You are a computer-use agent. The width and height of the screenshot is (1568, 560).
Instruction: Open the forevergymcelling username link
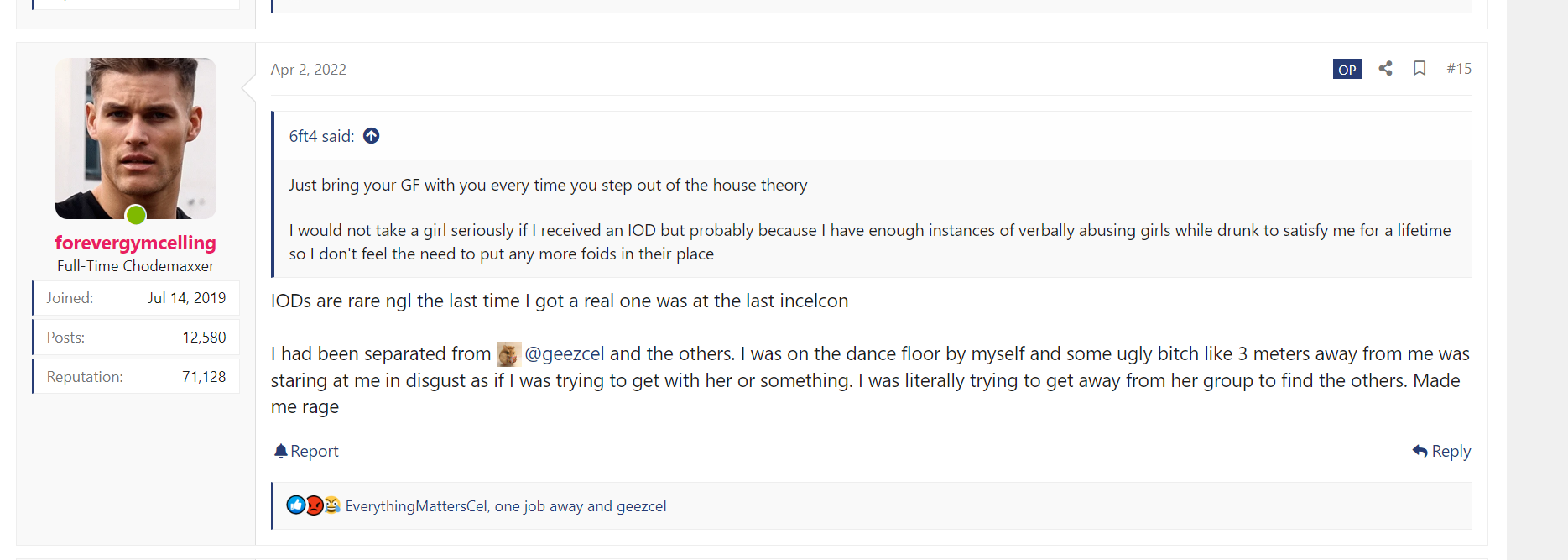tap(136, 243)
